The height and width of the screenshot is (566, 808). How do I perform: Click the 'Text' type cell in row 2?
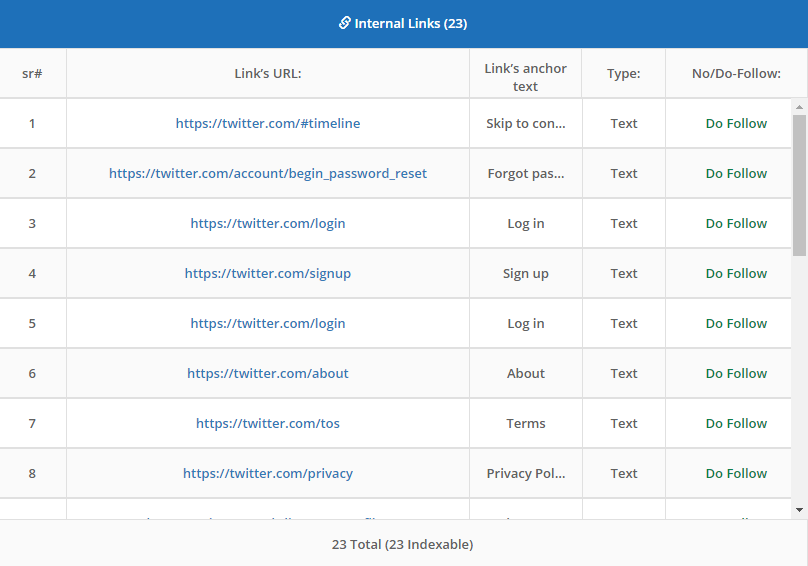pos(624,173)
